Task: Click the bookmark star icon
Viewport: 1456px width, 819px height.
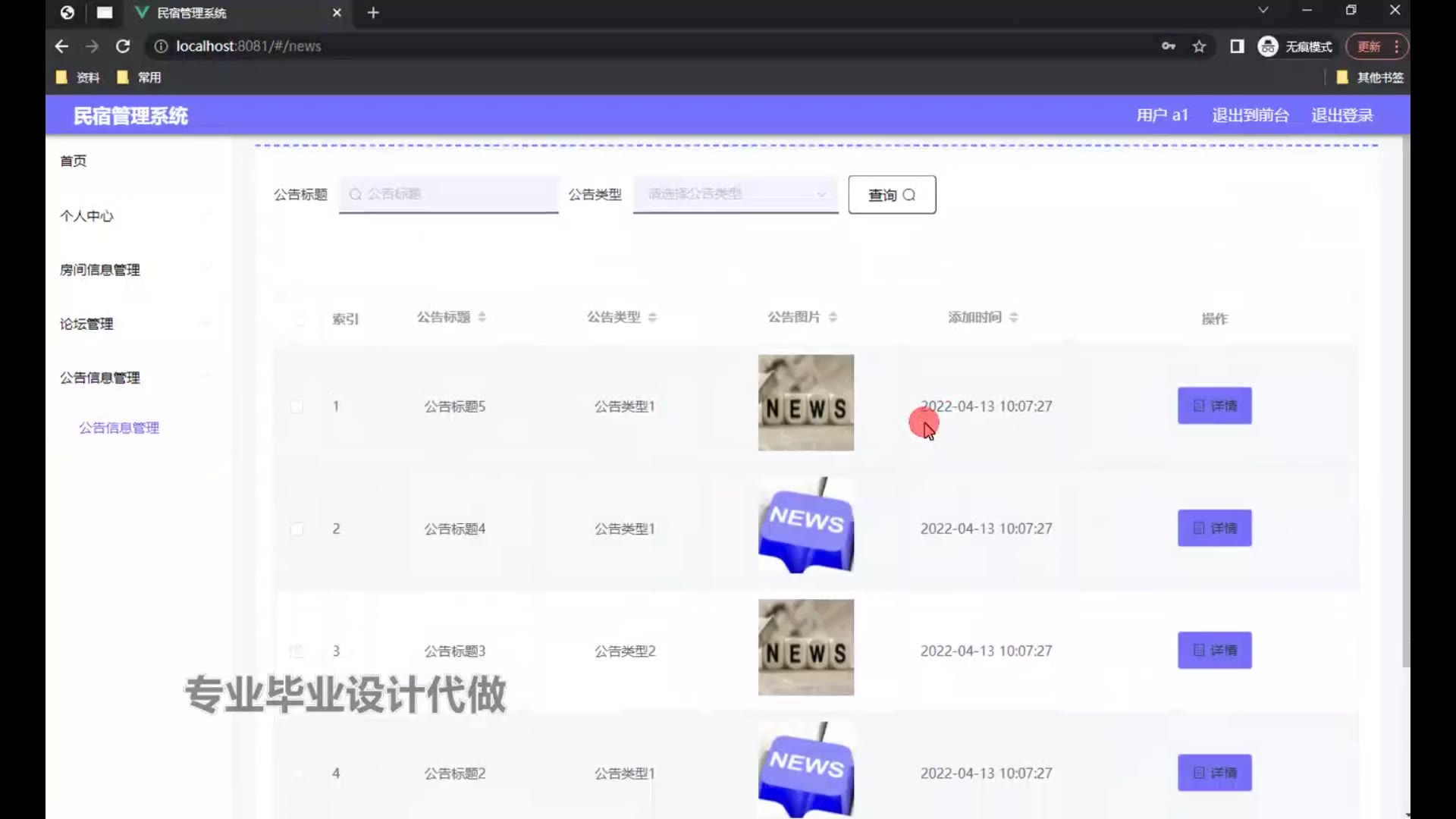Action: (x=1199, y=46)
